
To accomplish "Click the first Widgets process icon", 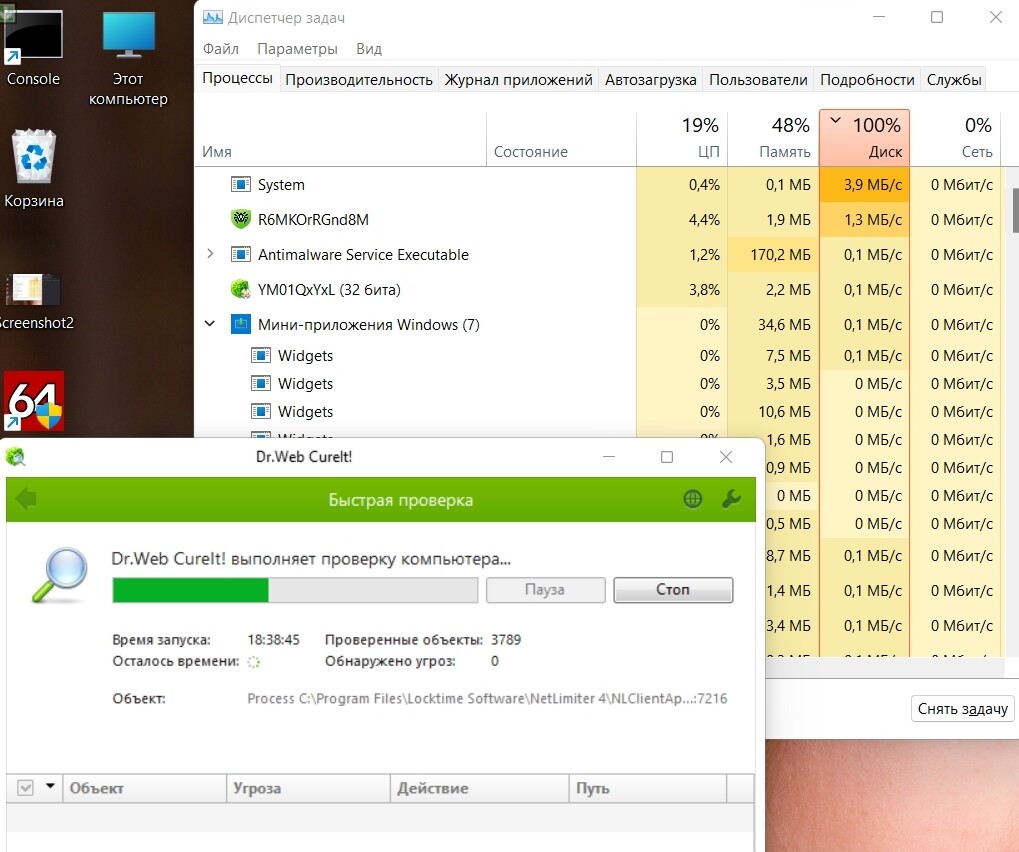I will point(261,355).
